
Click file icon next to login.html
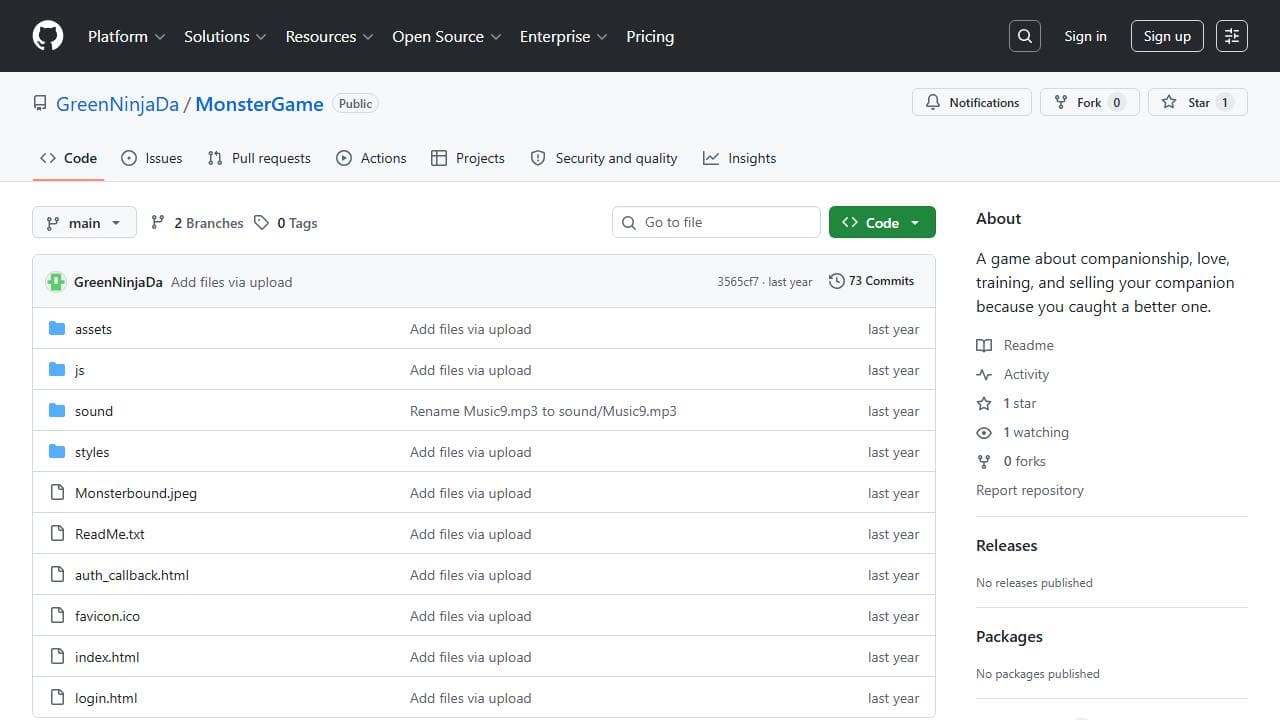tap(57, 698)
